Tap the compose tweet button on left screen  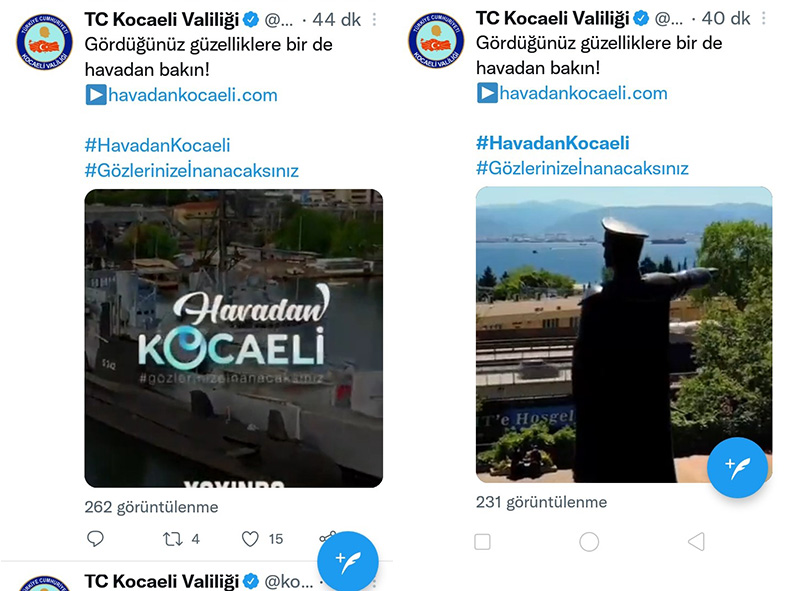tap(347, 561)
